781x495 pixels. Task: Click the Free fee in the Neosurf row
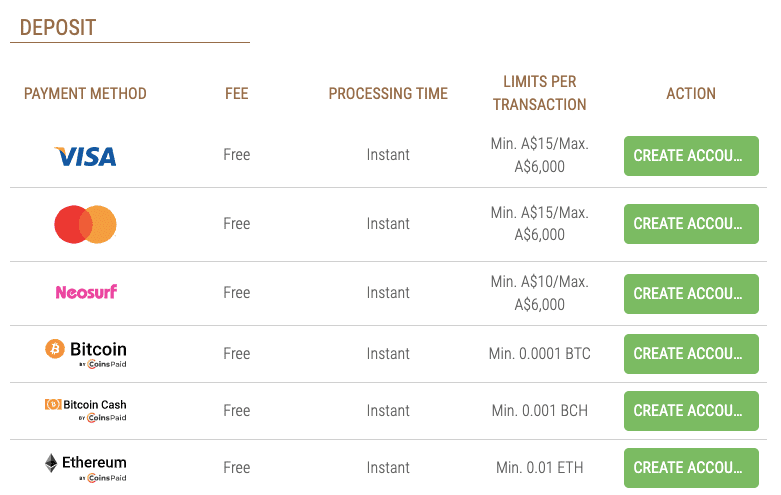point(237,293)
